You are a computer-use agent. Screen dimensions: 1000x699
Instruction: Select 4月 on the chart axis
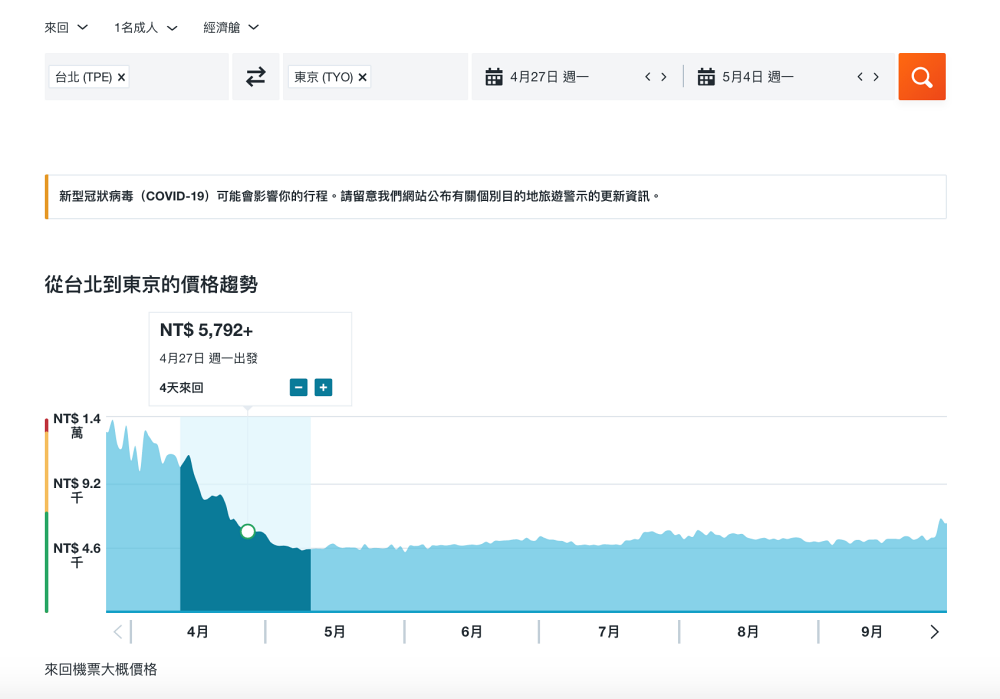[x=198, y=631]
